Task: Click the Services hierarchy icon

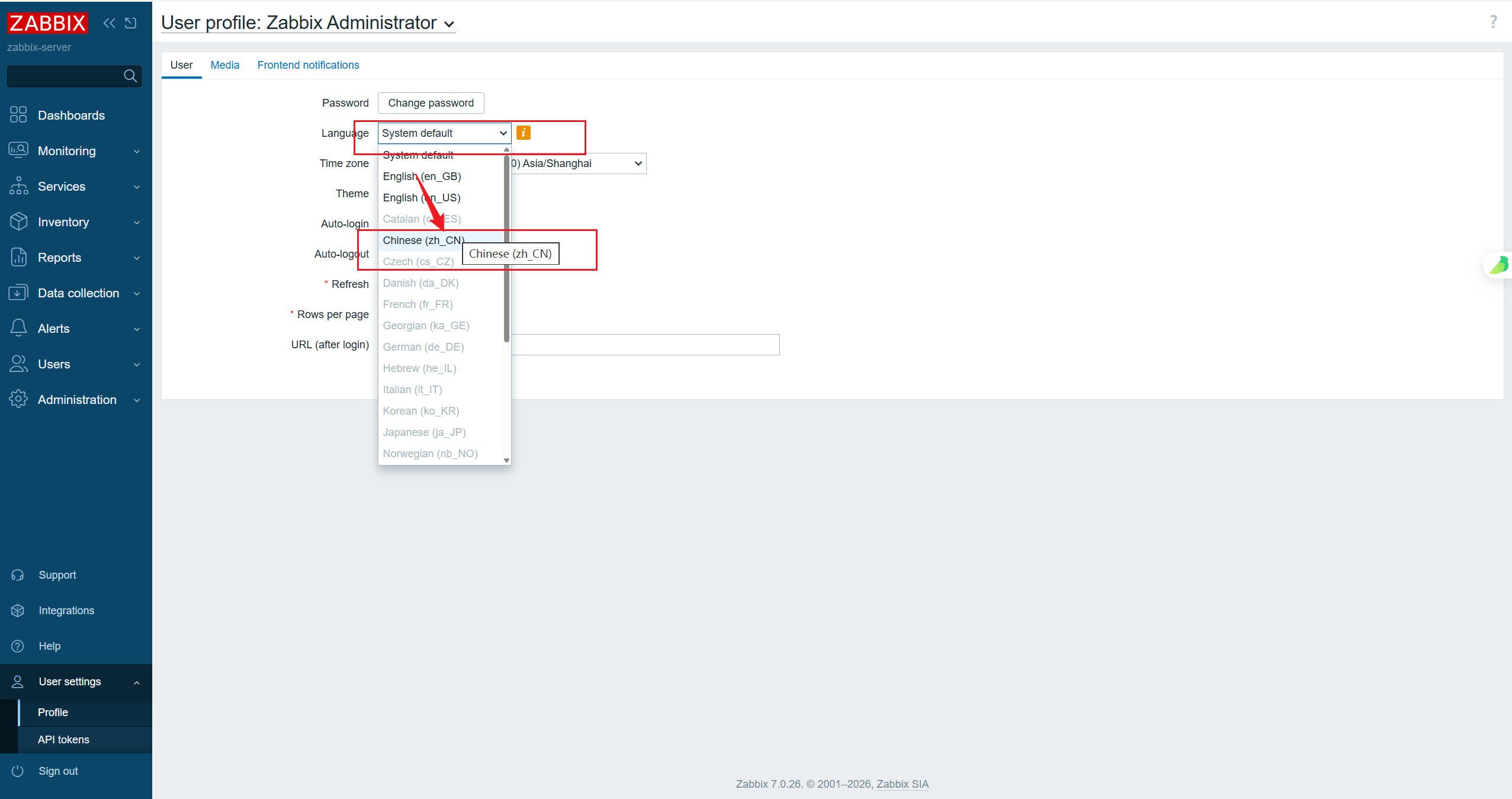Action: tap(18, 186)
